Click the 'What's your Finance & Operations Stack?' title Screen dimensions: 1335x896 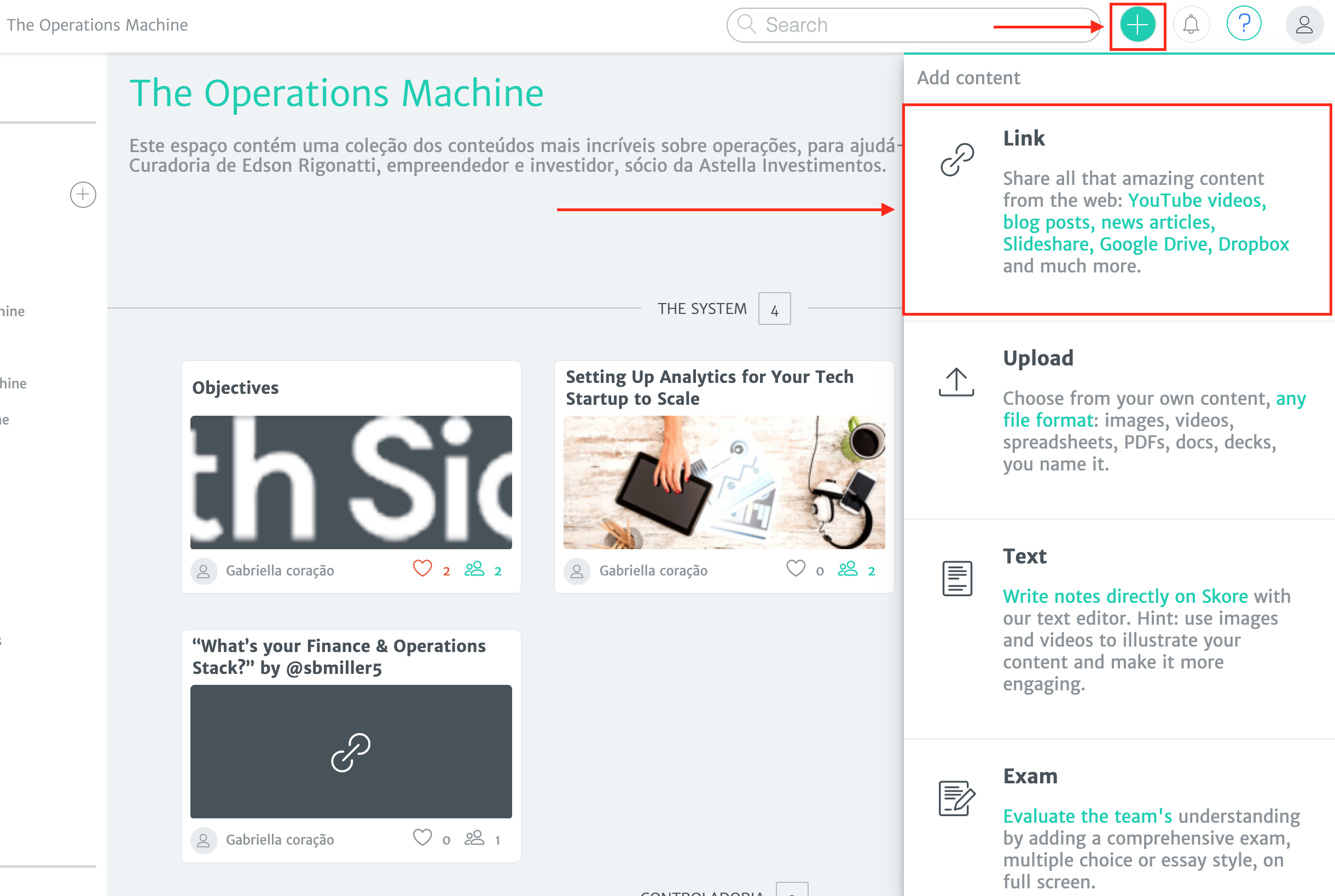pos(339,657)
